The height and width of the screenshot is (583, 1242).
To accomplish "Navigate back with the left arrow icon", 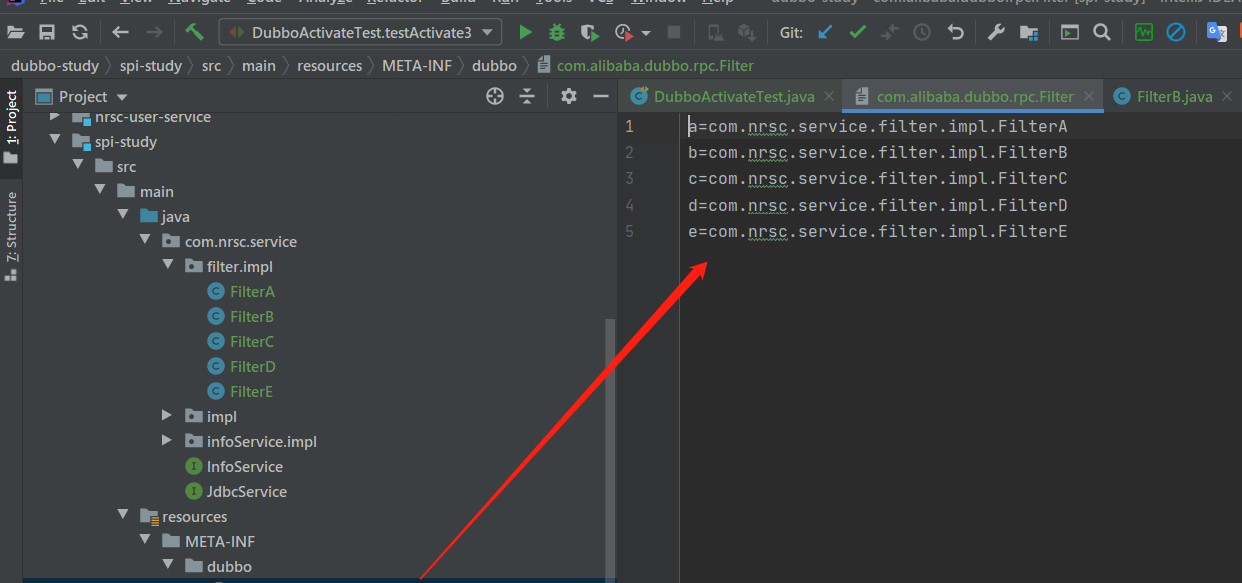I will click(x=121, y=32).
